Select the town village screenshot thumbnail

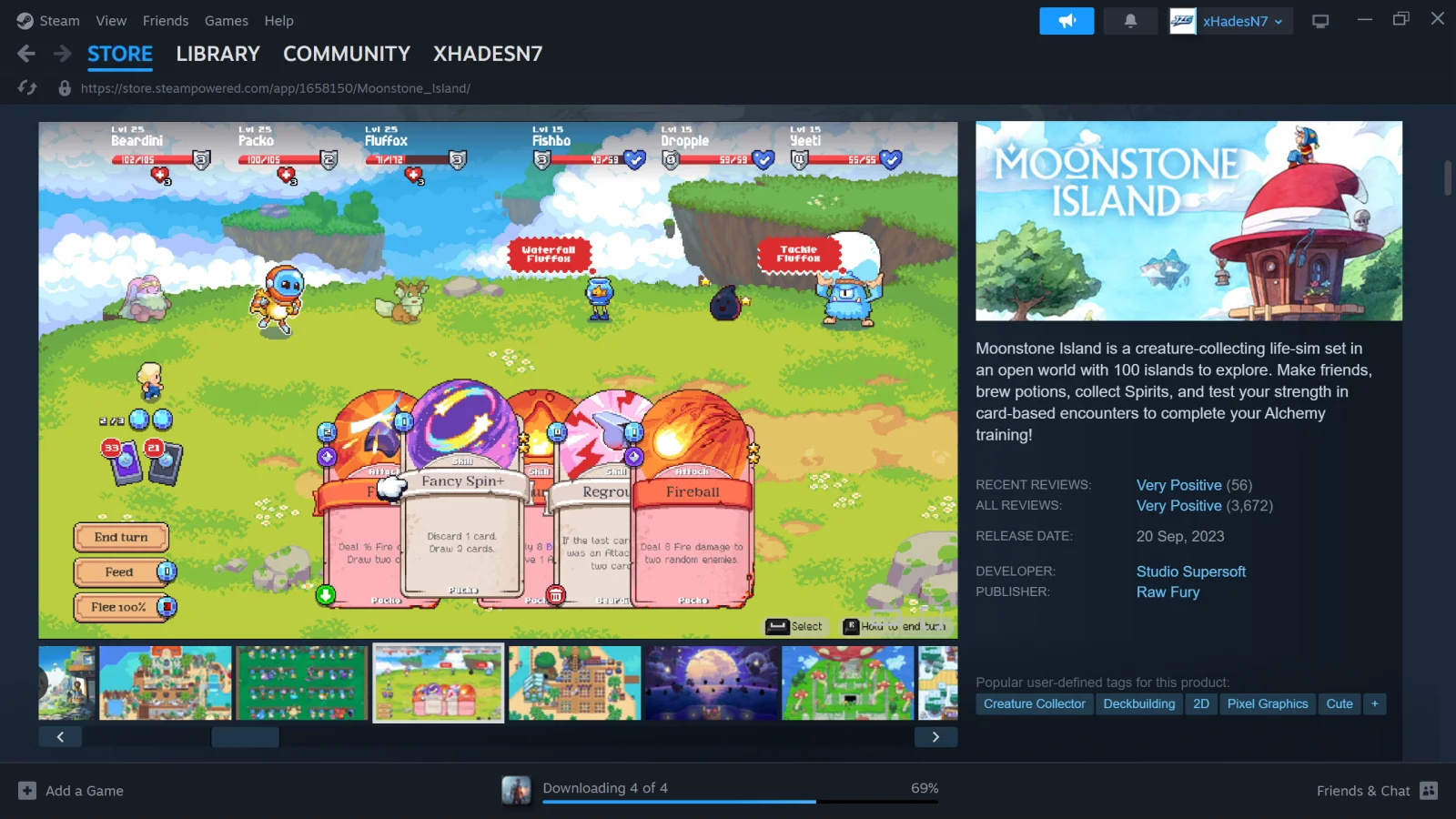coord(166,683)
